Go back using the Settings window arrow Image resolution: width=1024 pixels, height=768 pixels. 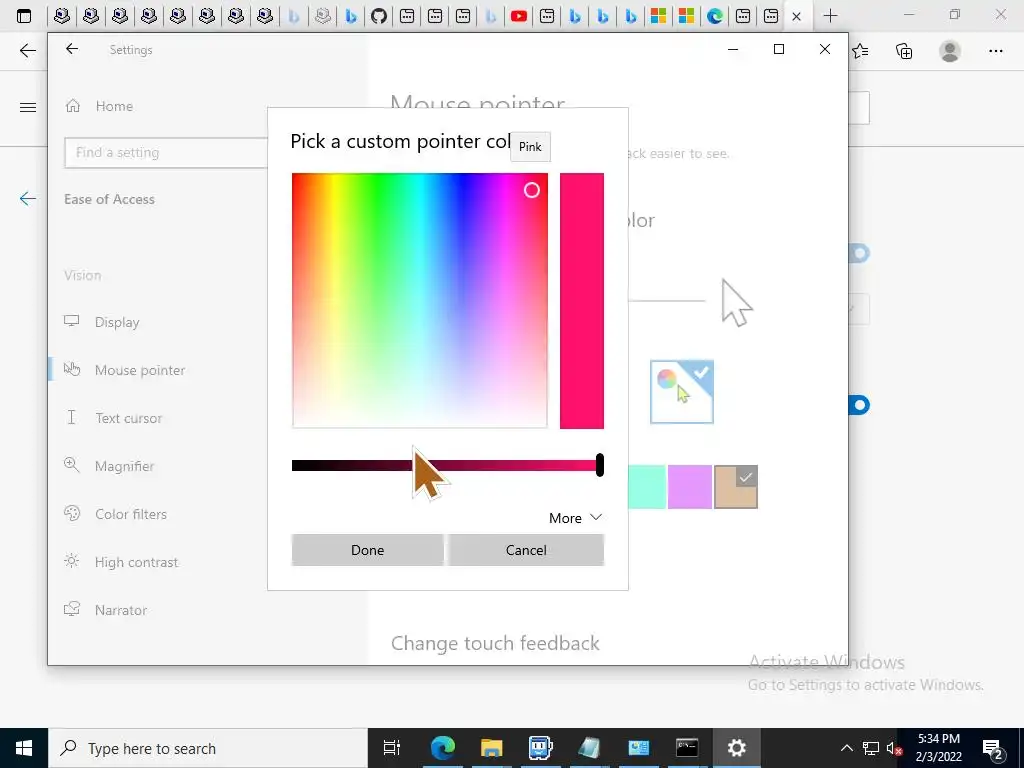click(72, 49)
